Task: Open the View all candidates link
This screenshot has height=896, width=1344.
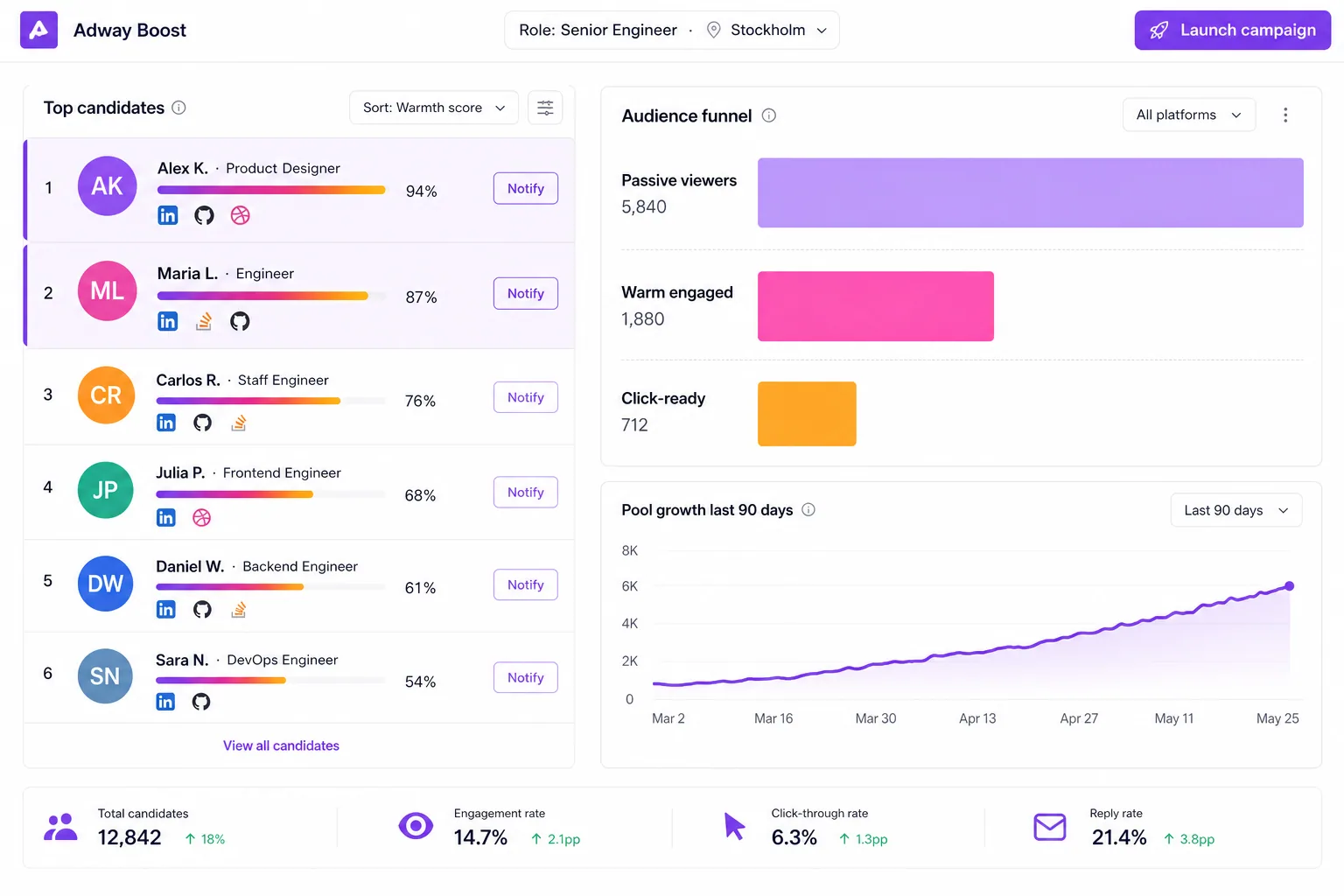Action: (281, 745)
